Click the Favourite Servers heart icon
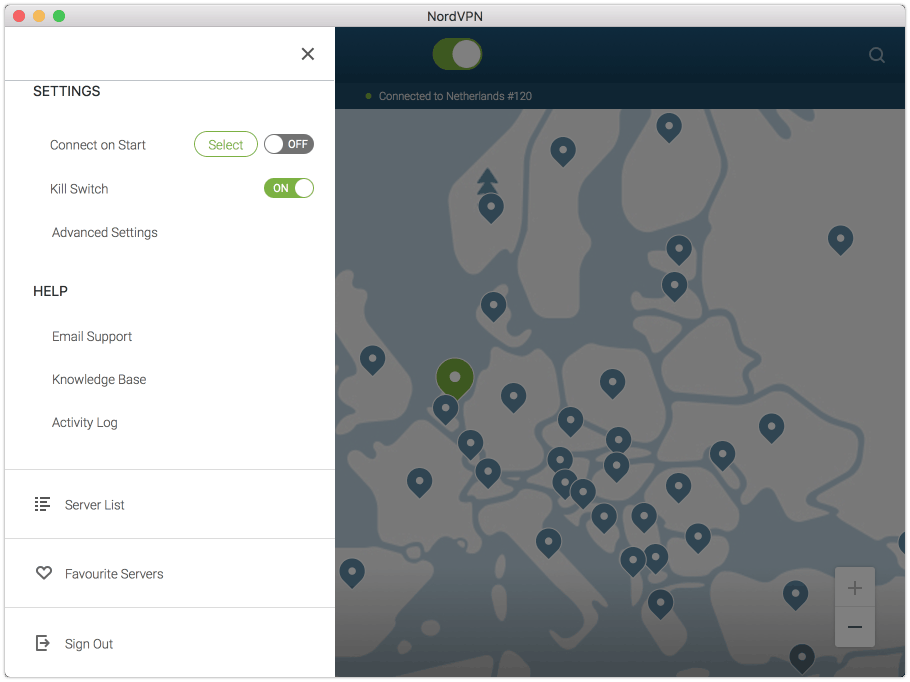Image resolution: width=910 pixels, height=682 pixels. click(x=44, y=573)
